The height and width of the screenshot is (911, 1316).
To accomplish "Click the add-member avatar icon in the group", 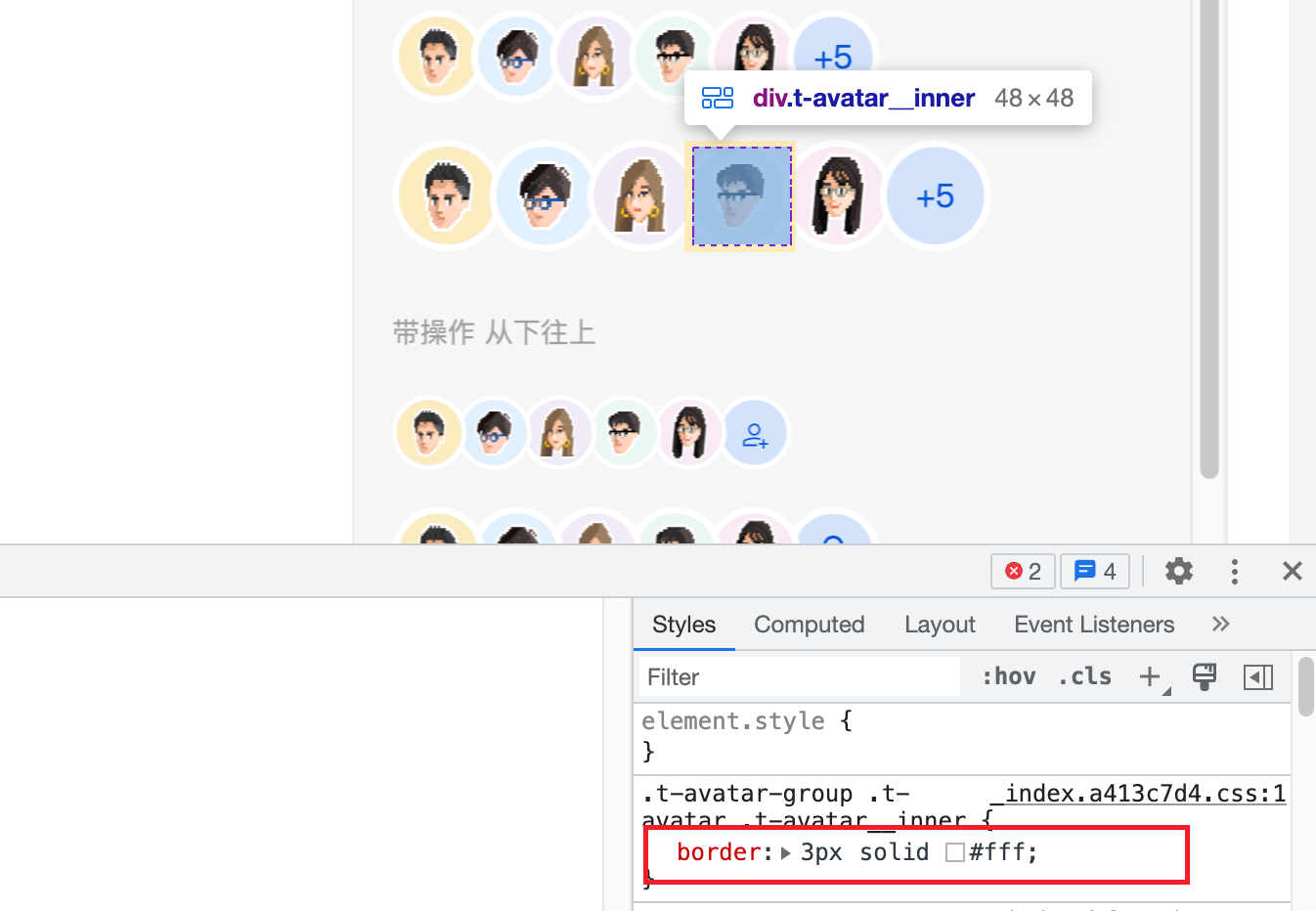I will coord(756,432).
